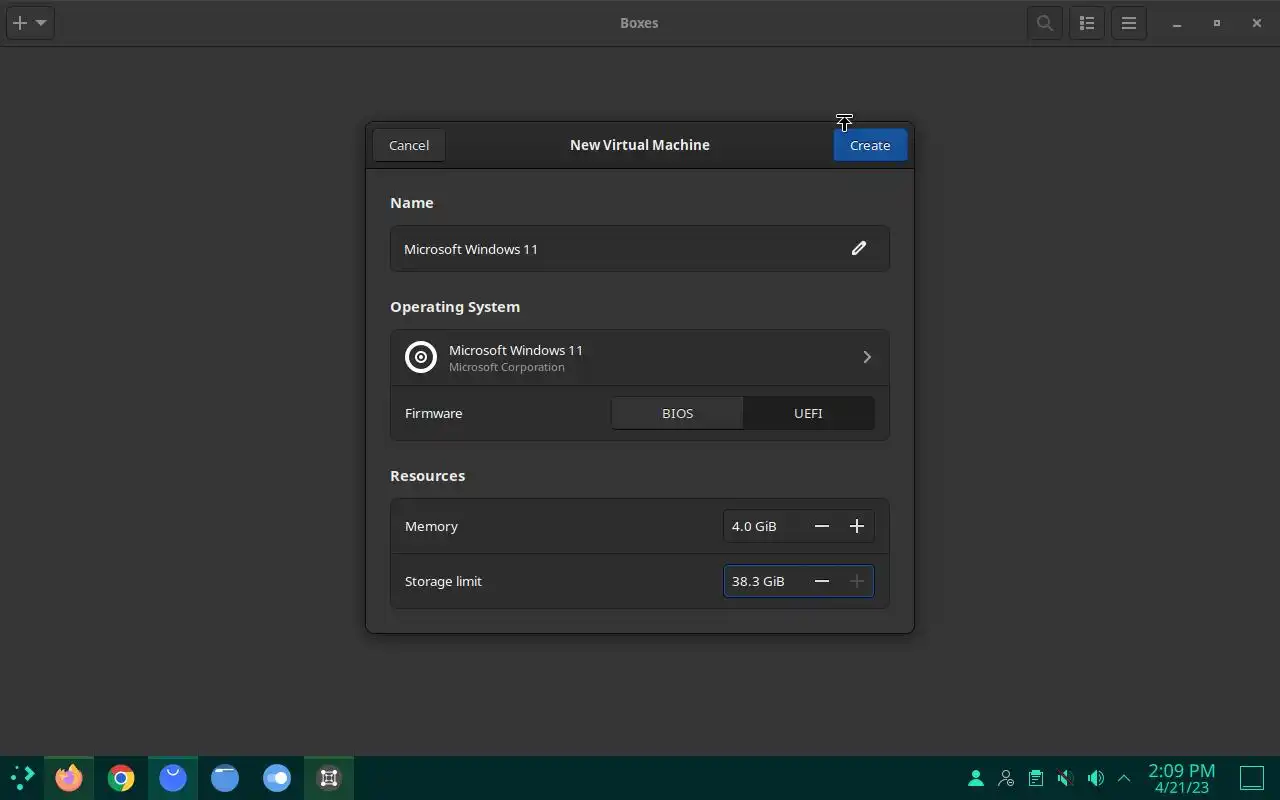The height and width of the screenshot is (800, 1280).
Task: Open the Boxes hamburger menu
Action: tap(1129, 23)
